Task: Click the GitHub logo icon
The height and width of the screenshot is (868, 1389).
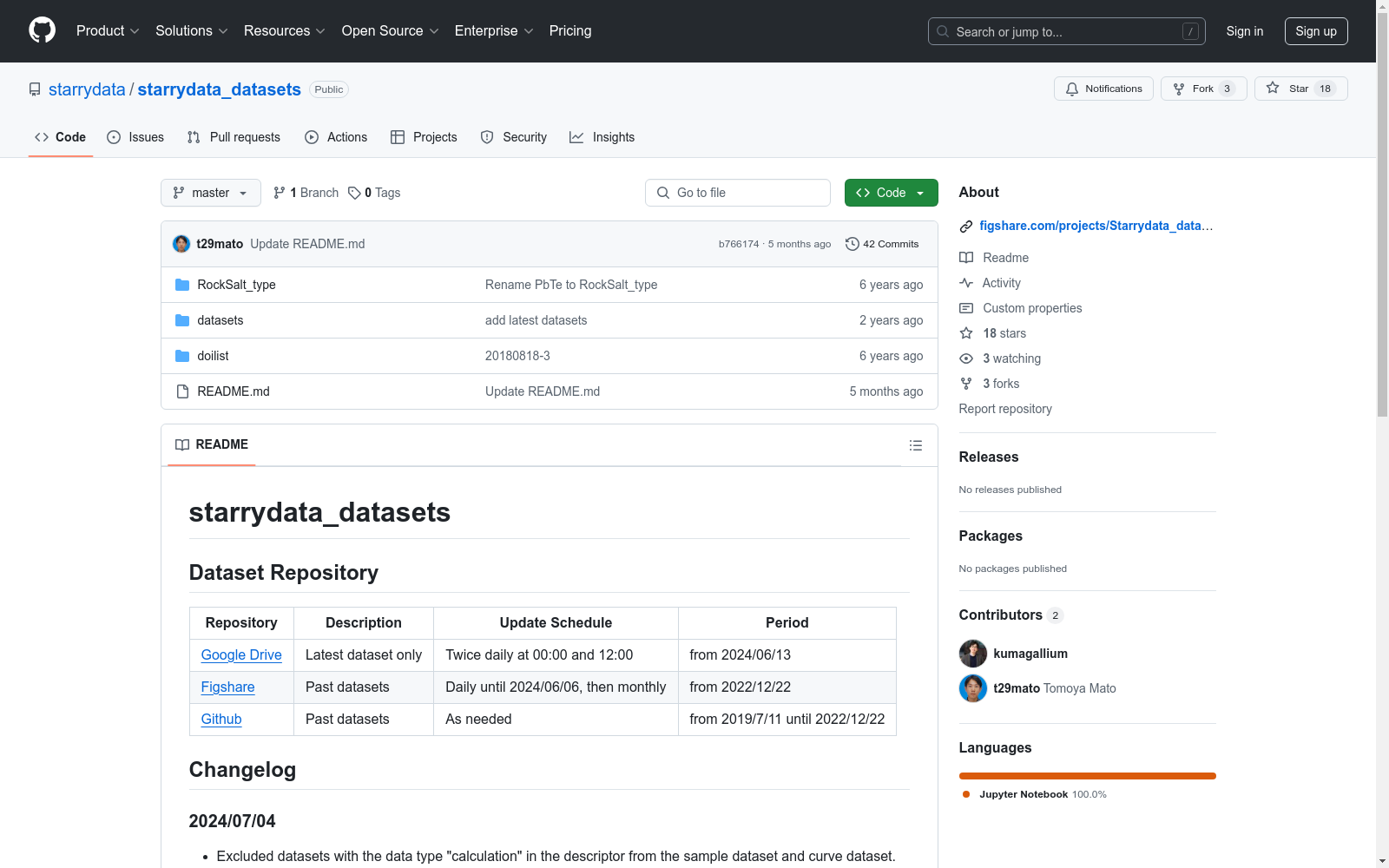Action: coord(42,30)
